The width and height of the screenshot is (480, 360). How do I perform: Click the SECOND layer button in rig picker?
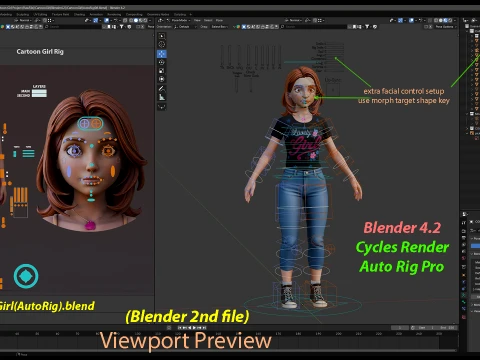click(39, 95)
